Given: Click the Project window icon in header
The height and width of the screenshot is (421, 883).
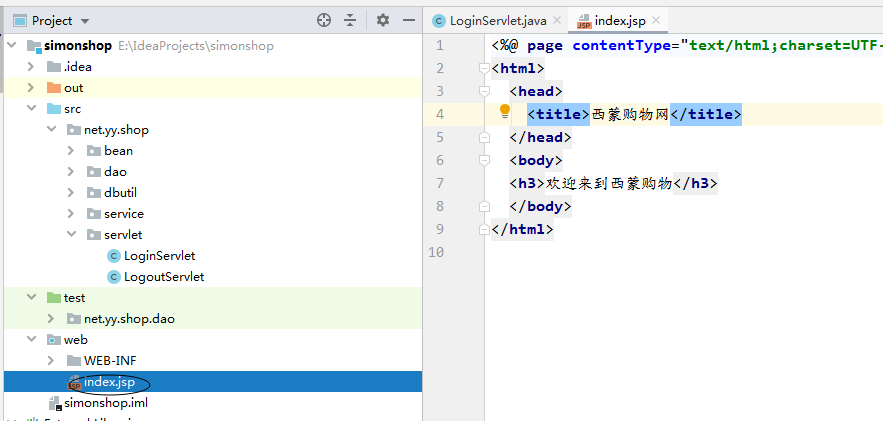Looking at the screenshot, I should 20,21.
